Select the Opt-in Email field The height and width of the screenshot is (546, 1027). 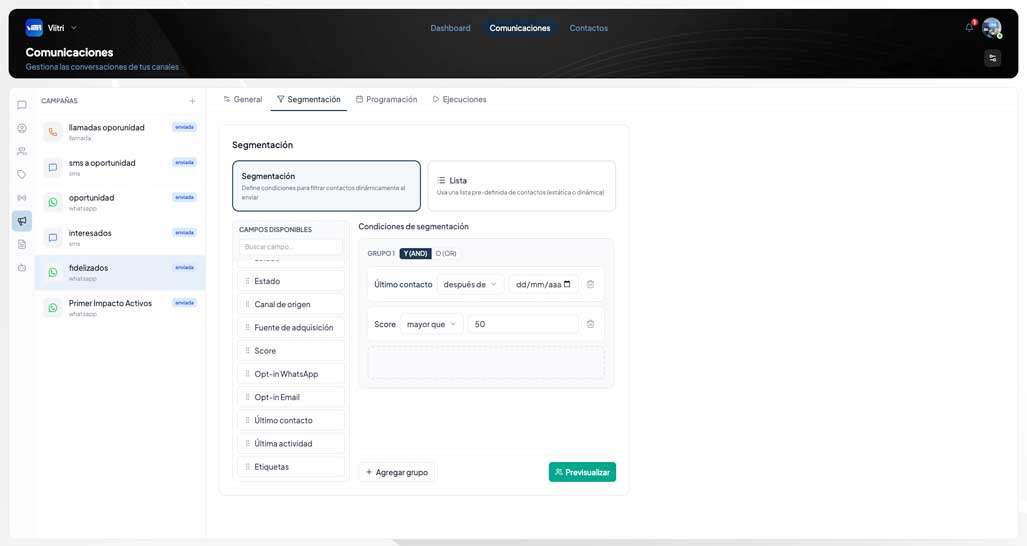pos(291,397)
